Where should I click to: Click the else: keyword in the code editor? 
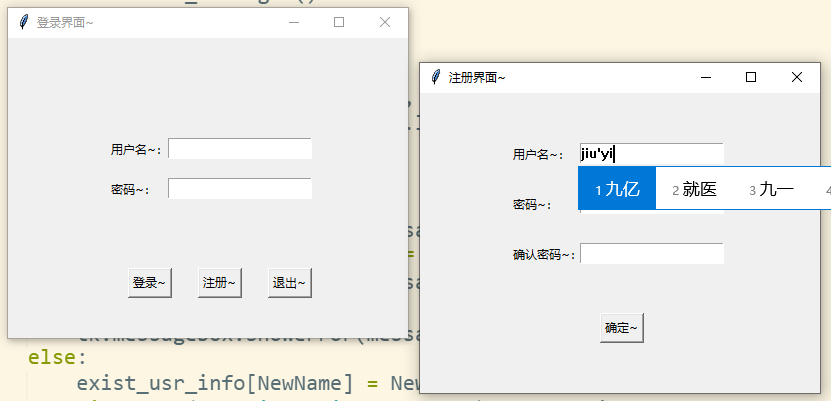pos(57,358)
